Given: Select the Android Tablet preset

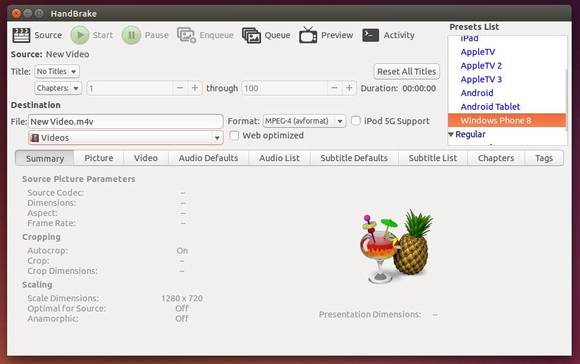Looking at the screenshot, I should [490, 107].
